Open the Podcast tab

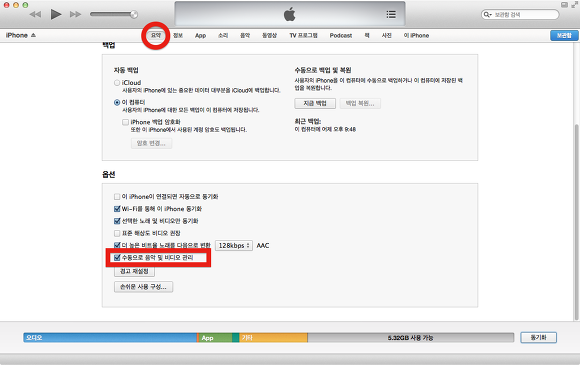click(x=341, y=36)
